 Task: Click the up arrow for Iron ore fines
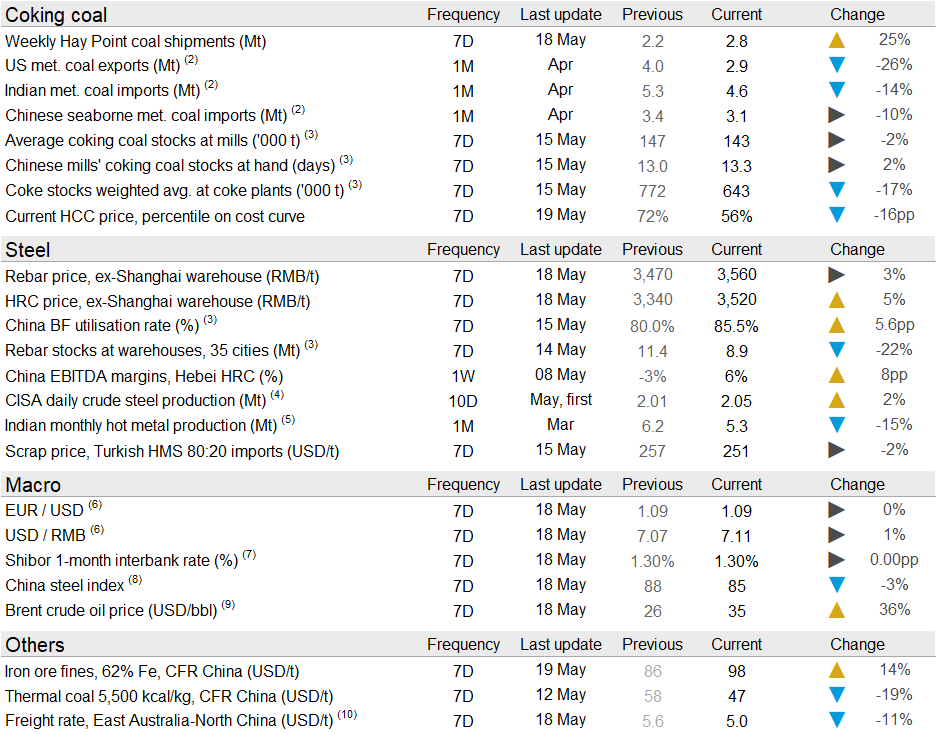[837, 670]
